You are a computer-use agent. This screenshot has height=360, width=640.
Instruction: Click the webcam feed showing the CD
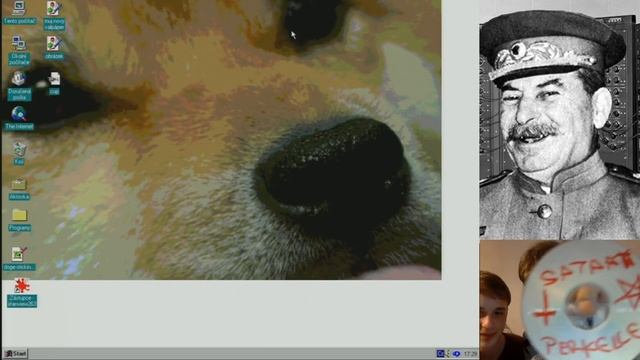pos(560,300)
